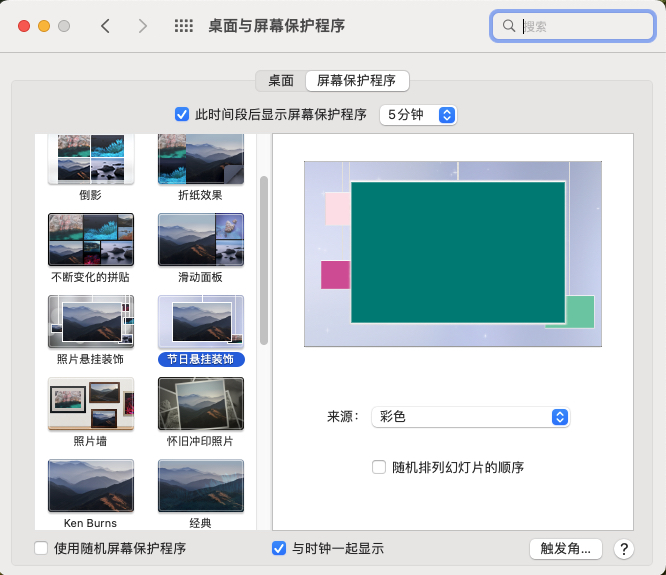Disable 此时间段后显示屏幕保护程序 checkbox
Image resolution: width=666 pixels, height=575 pixels.
click(182, 114)
